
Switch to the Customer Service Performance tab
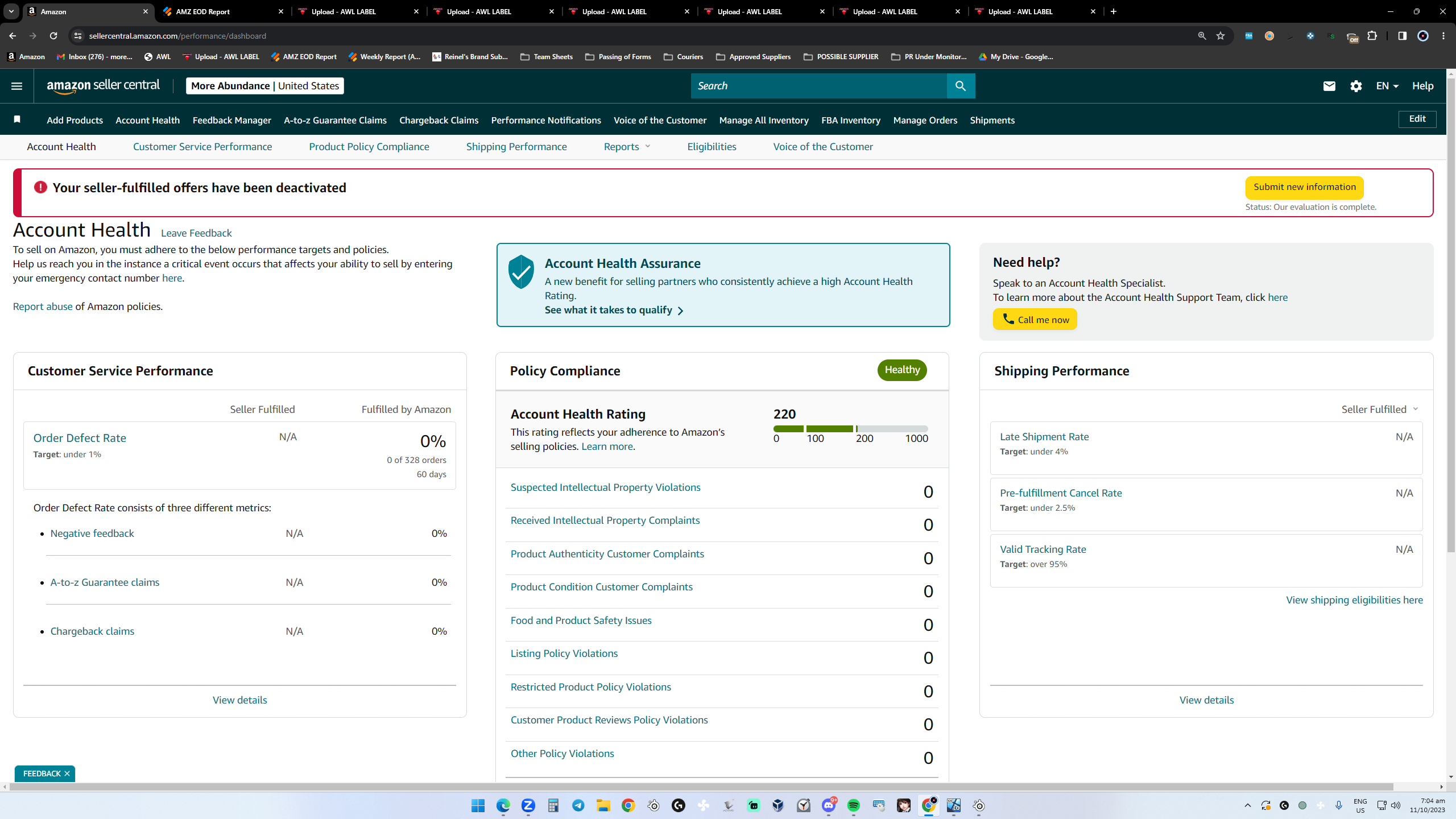(x=202, y=147)
